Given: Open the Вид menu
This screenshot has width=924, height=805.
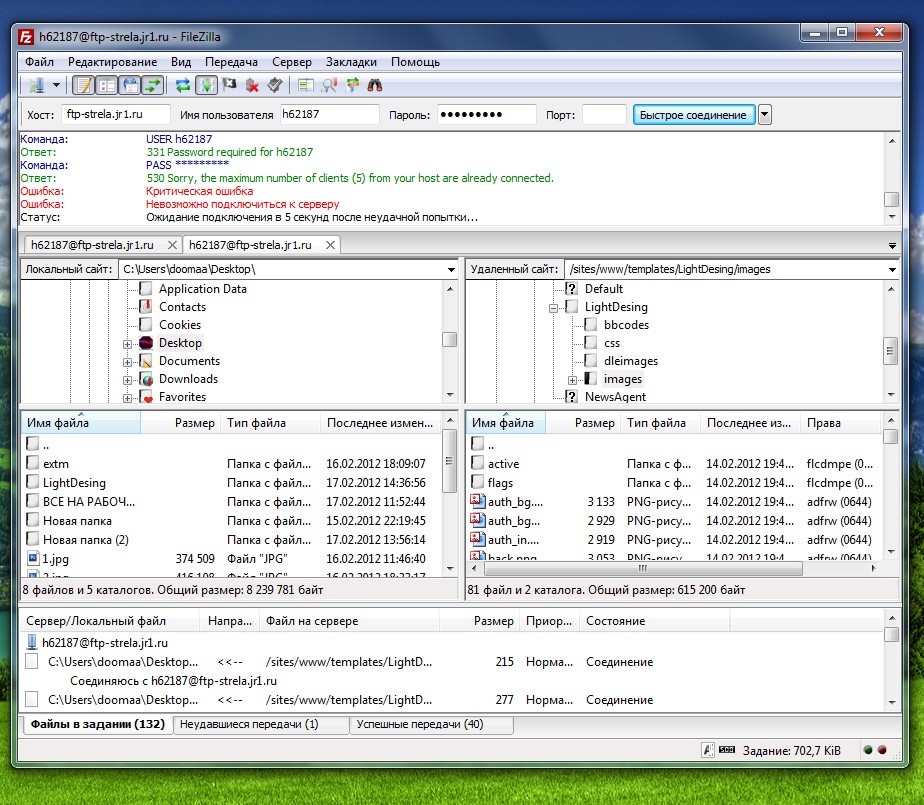Looking at the screenshot, I should 181,62.
